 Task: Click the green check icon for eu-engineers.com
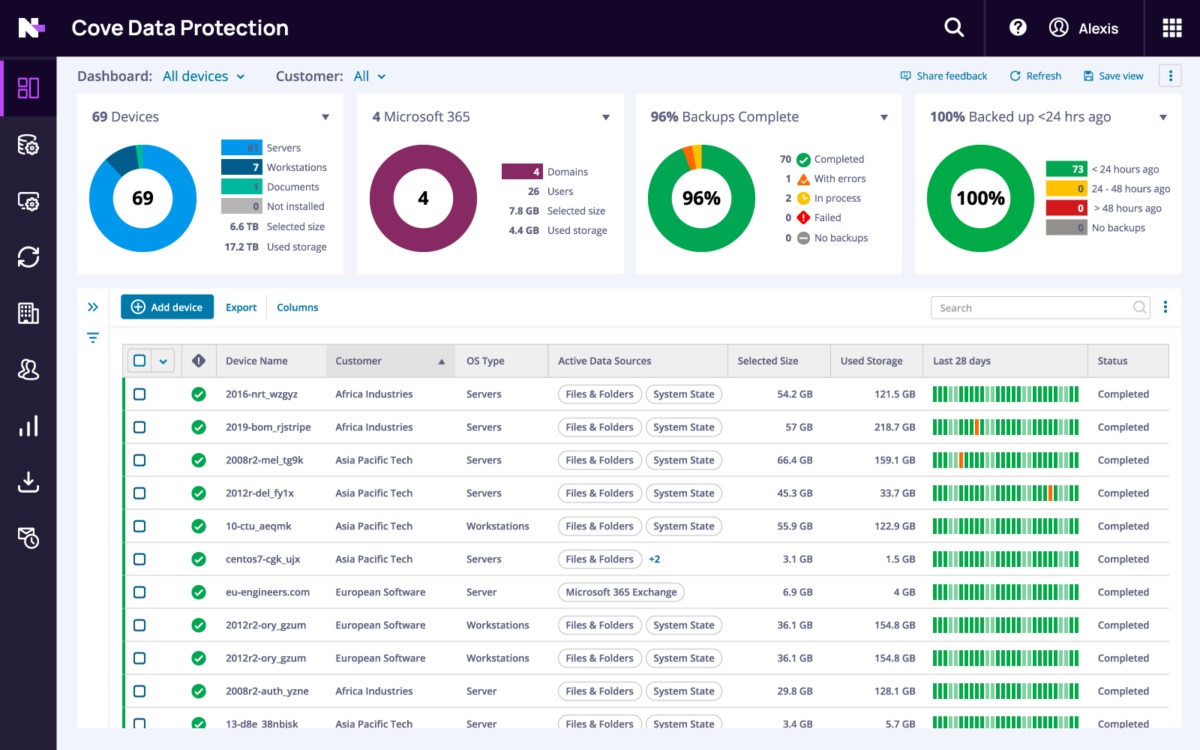[198, 592]
